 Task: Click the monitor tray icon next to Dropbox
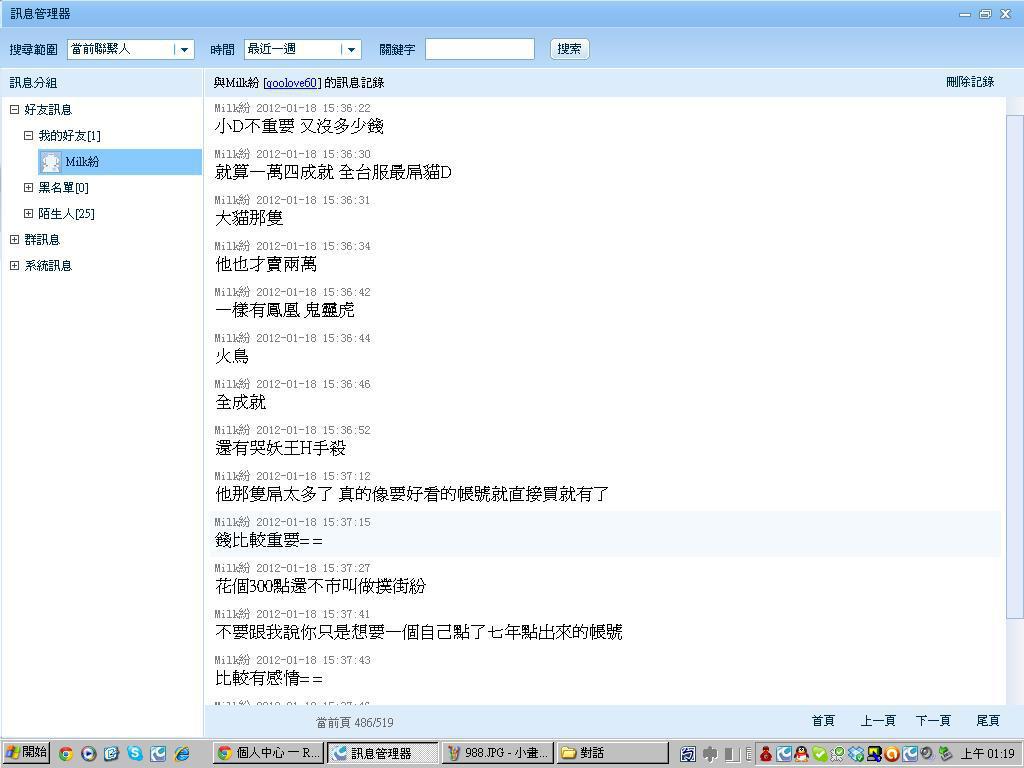pos(874,754)
